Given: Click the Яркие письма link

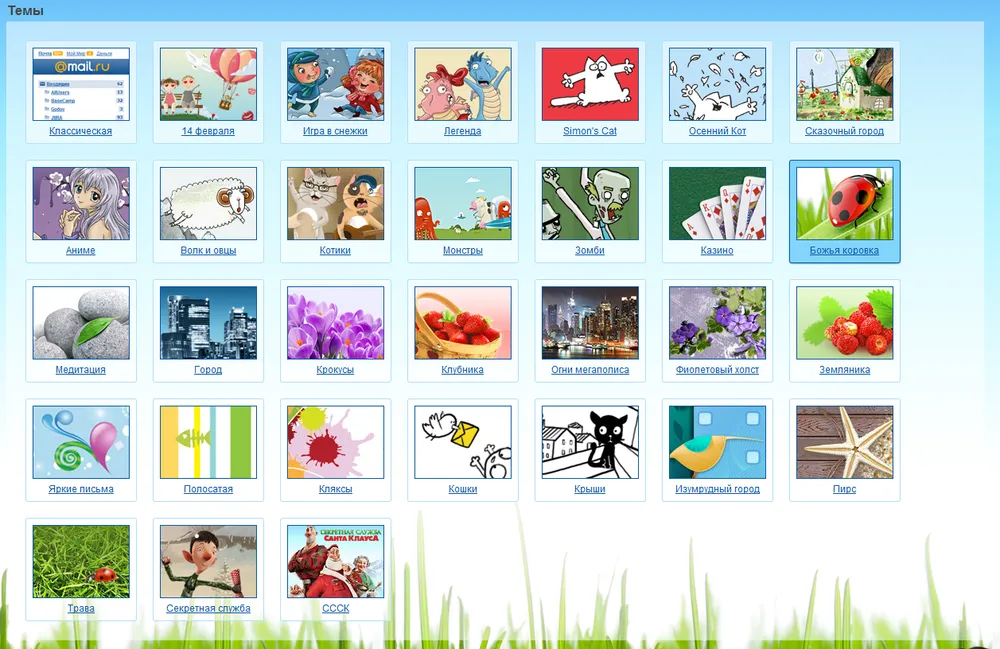Looking at the screenshot, I should coord(81,488).
